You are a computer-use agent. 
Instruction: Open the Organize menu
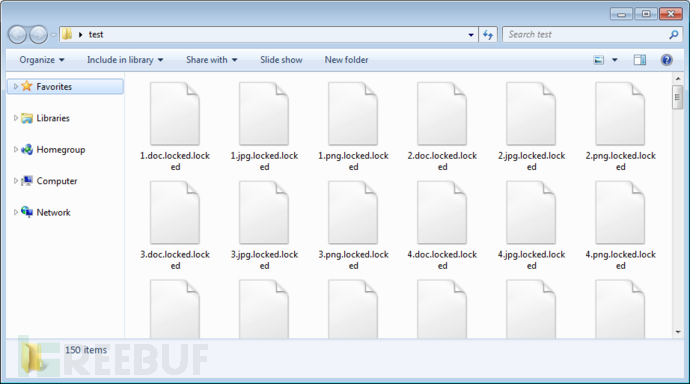42,60
